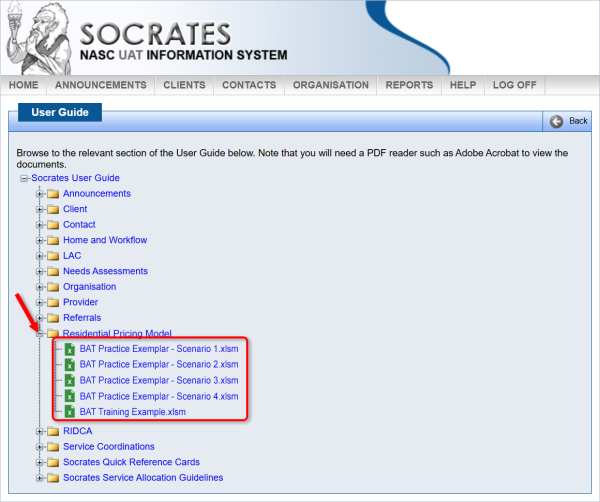Click the Referrals folder icon
Image resolution: width=600 pixels, height=502 pixels.
click(x=53, y=318)
